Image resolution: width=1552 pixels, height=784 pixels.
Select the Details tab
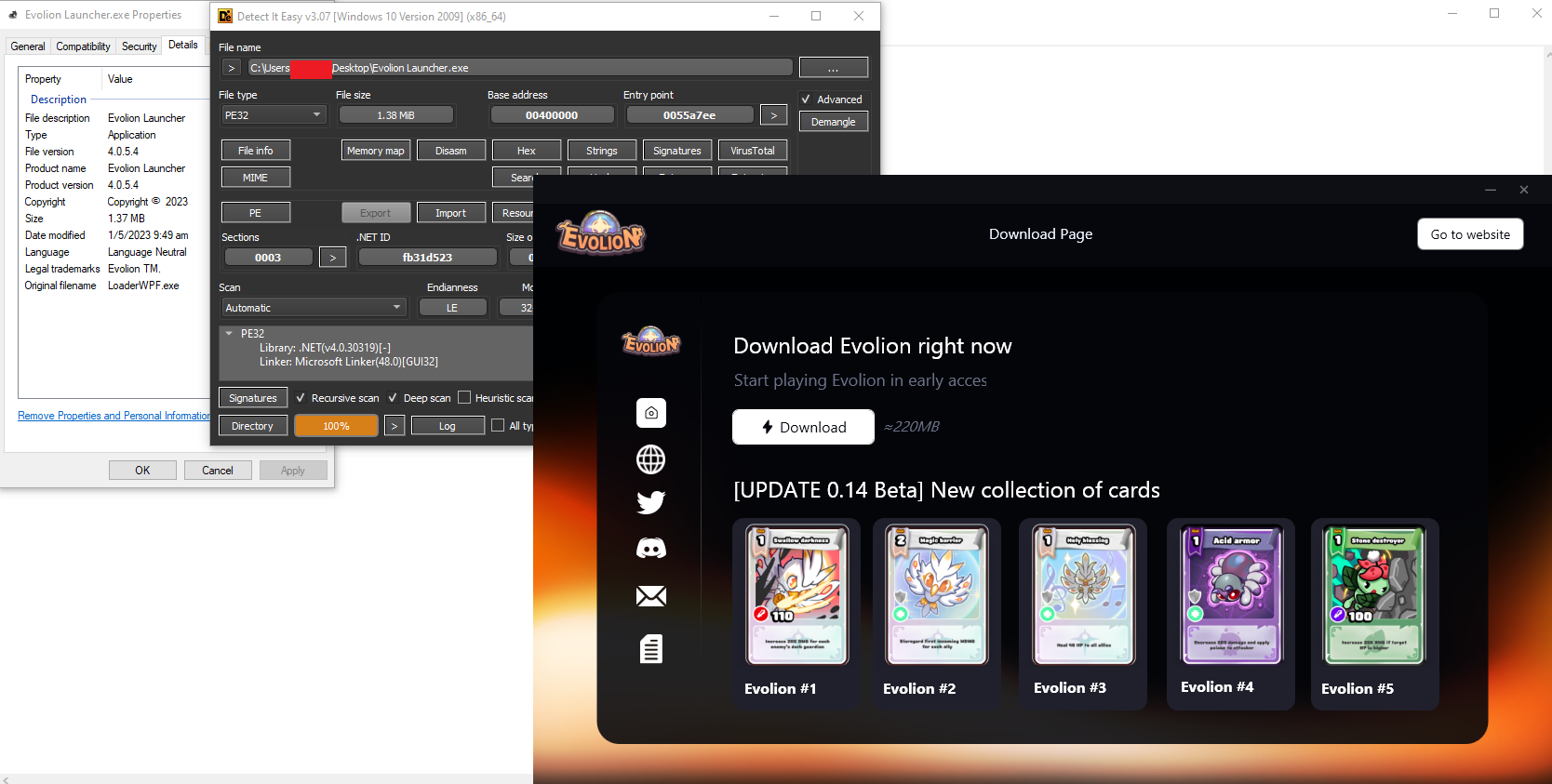tap(183, 45)
